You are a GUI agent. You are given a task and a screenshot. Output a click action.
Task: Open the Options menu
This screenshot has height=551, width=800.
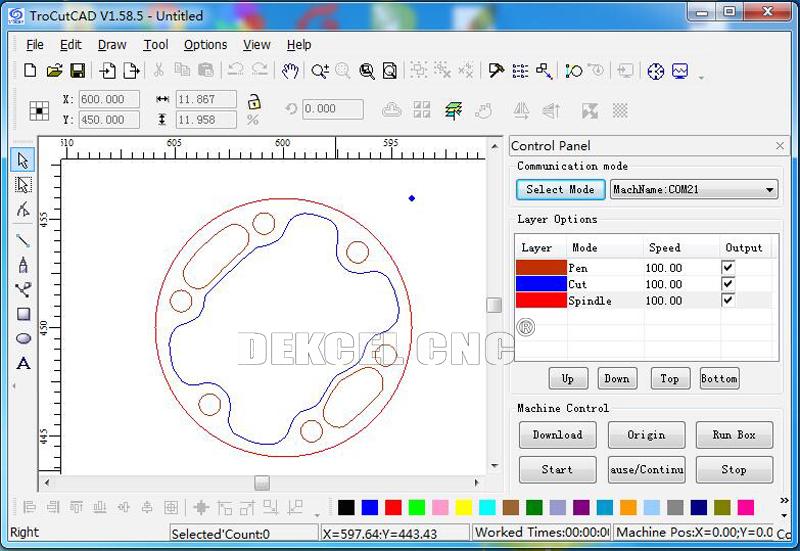coord(205,45)
